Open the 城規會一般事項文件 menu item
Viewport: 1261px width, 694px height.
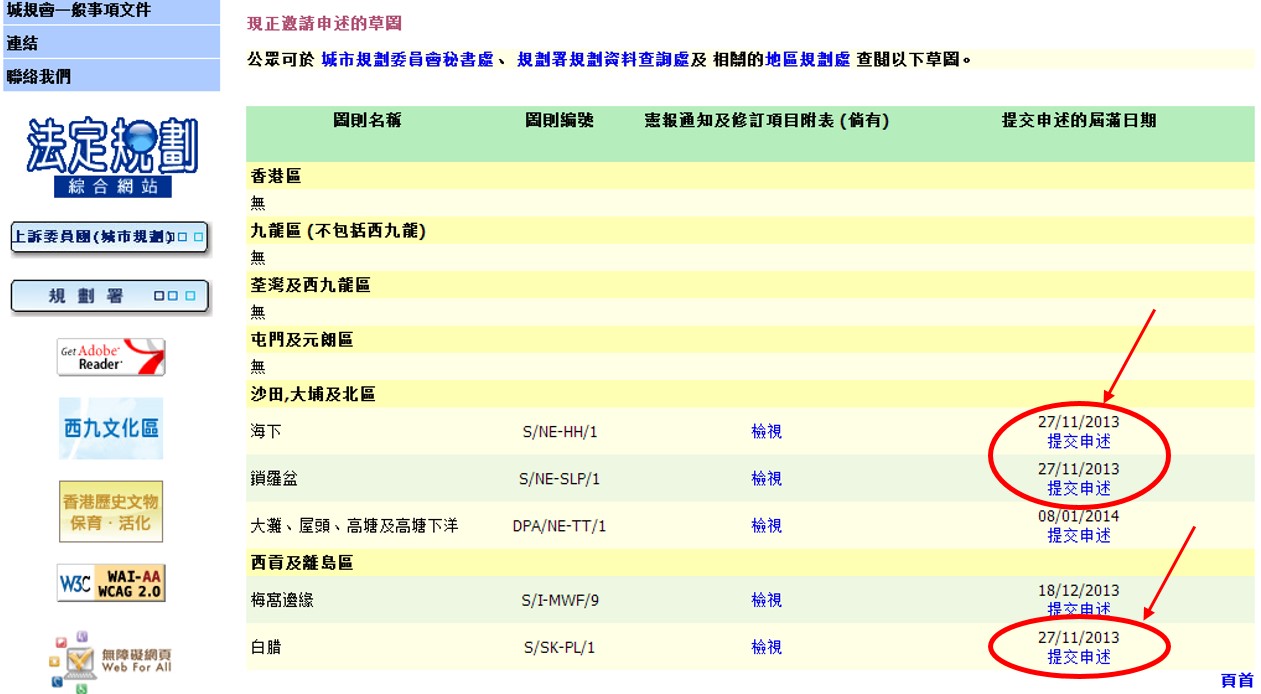80,11
